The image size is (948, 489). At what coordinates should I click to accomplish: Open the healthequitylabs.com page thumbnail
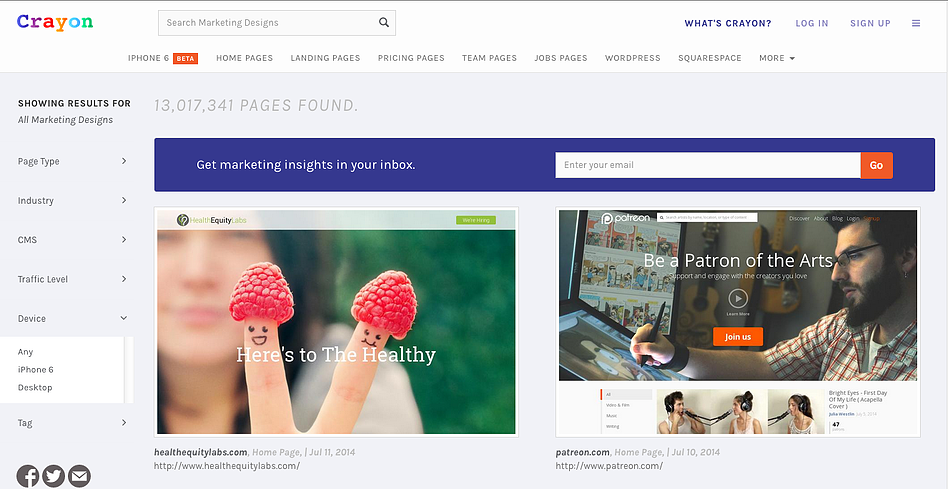click(x=336, y=322)
